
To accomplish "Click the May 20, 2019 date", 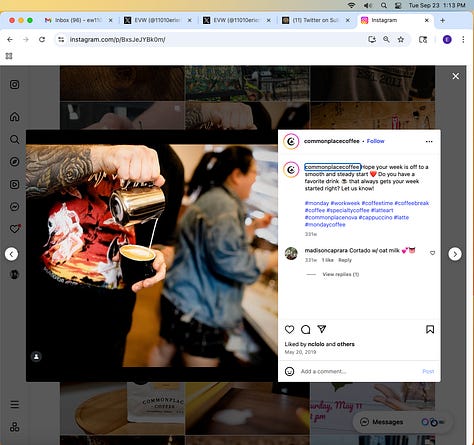I will 300,352.
